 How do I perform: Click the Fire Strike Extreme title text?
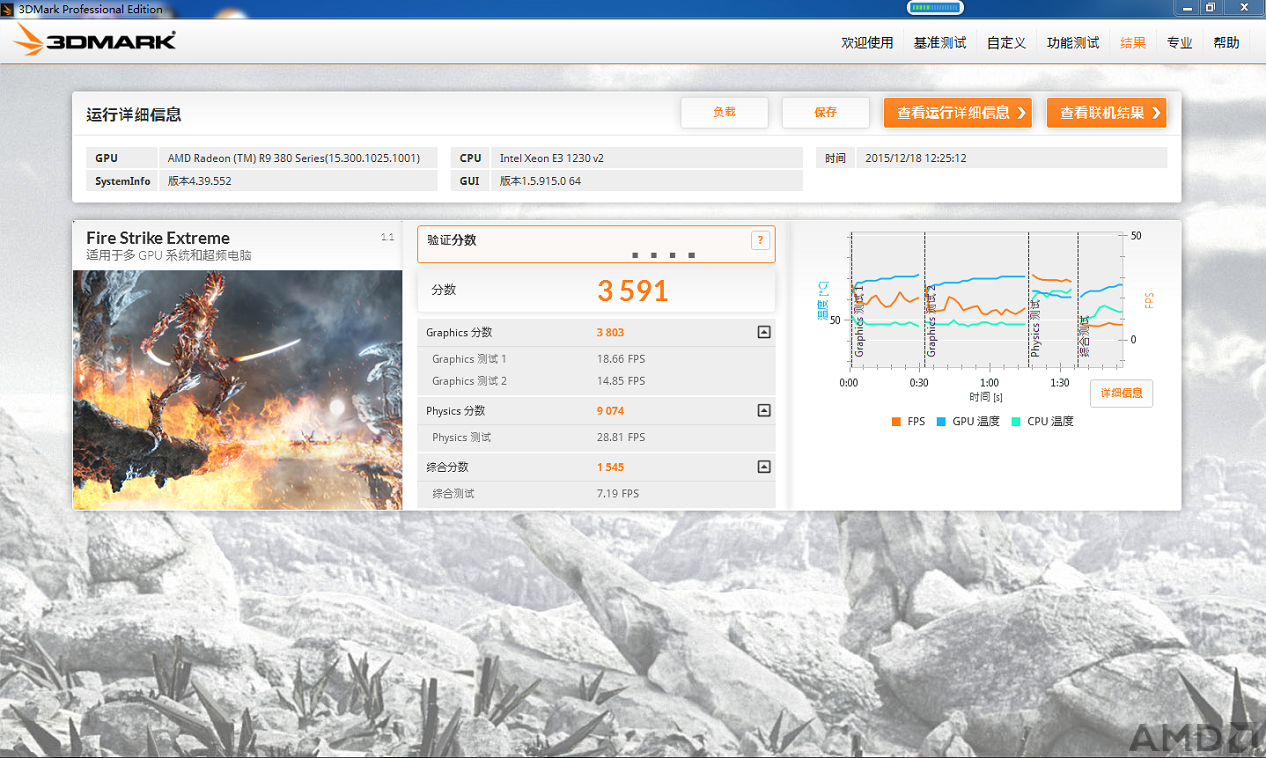158,238
